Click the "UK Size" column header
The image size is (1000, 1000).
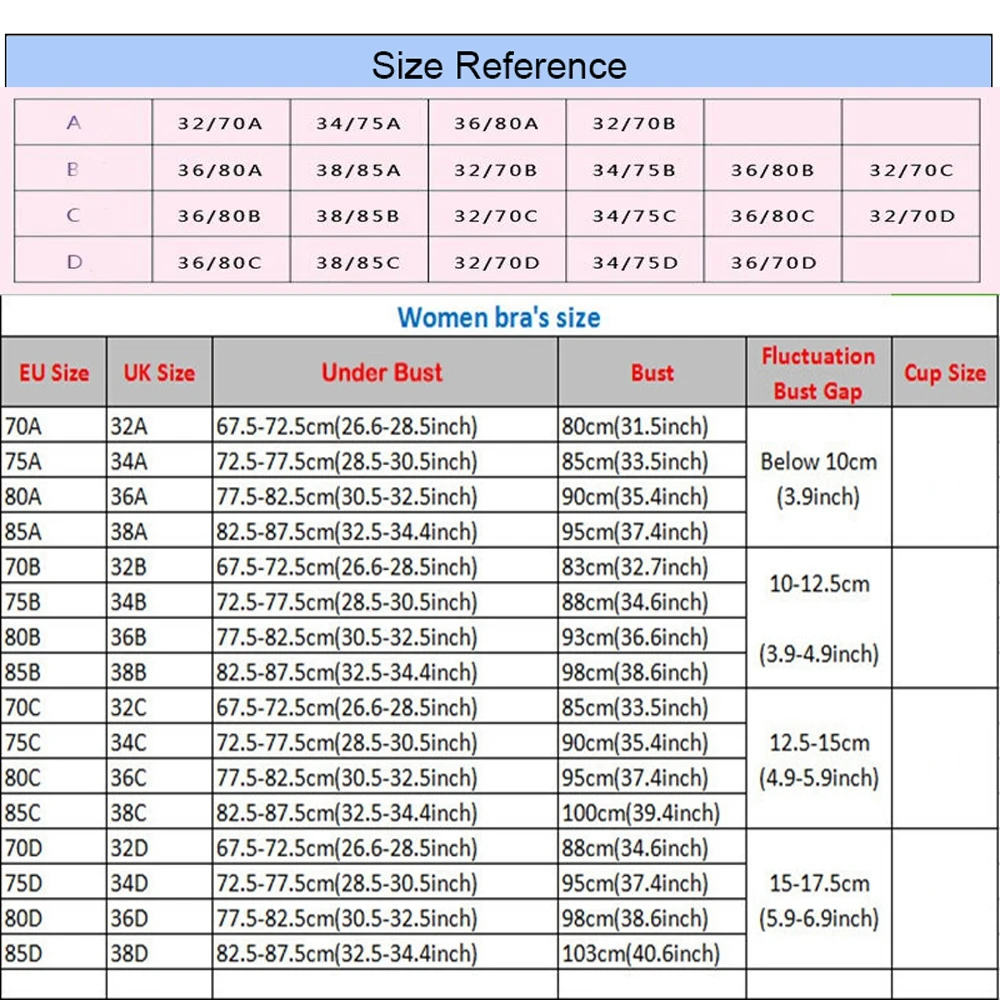coord(159,372)
